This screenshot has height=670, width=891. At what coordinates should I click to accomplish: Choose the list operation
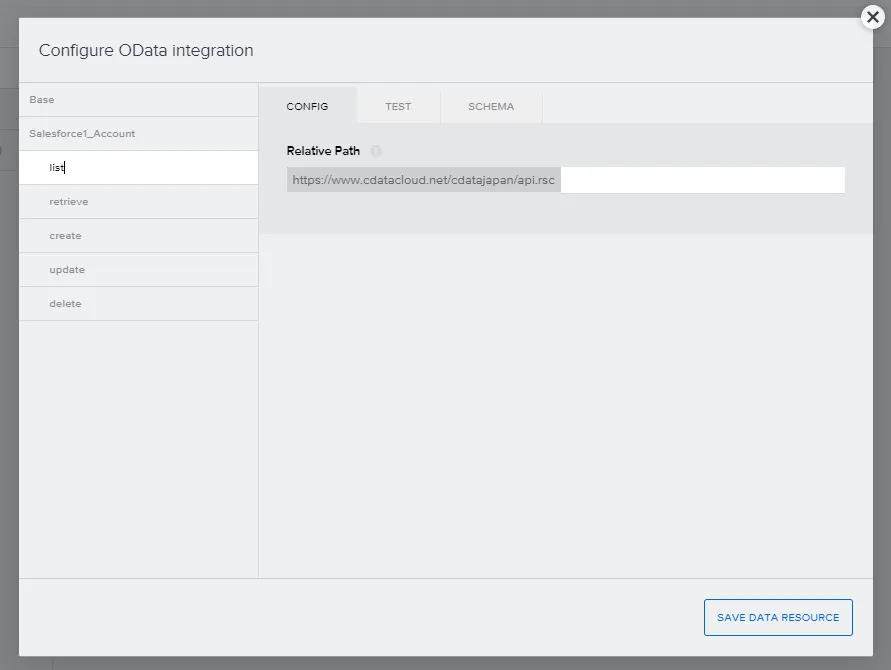(x=57, y=168)
